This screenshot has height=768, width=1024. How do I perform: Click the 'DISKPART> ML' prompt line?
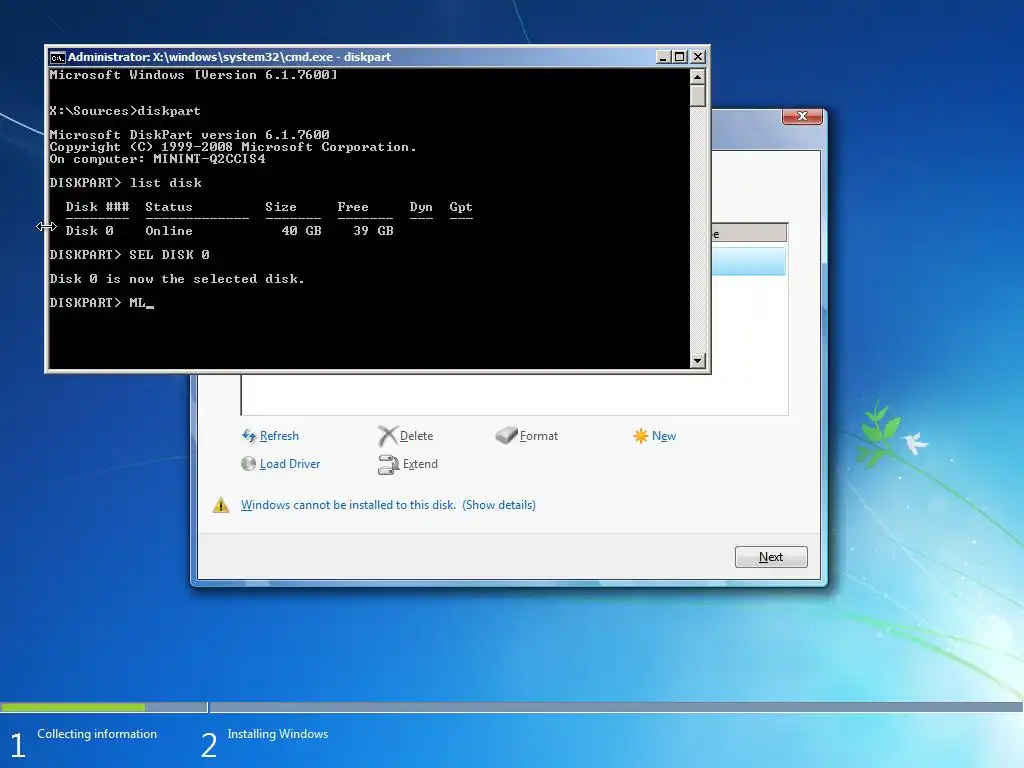click(x=101, y=303)
